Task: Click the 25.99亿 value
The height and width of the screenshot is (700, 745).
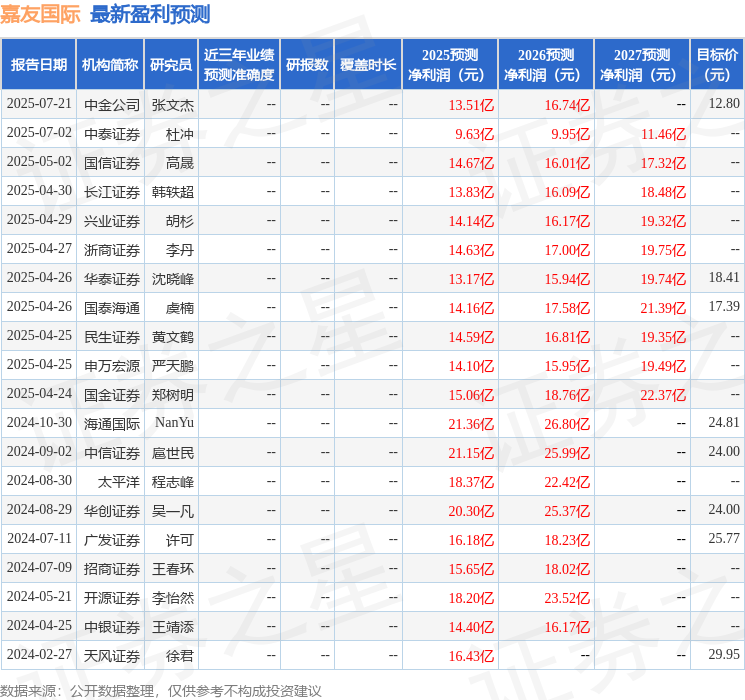Action: tap(567, 453)
